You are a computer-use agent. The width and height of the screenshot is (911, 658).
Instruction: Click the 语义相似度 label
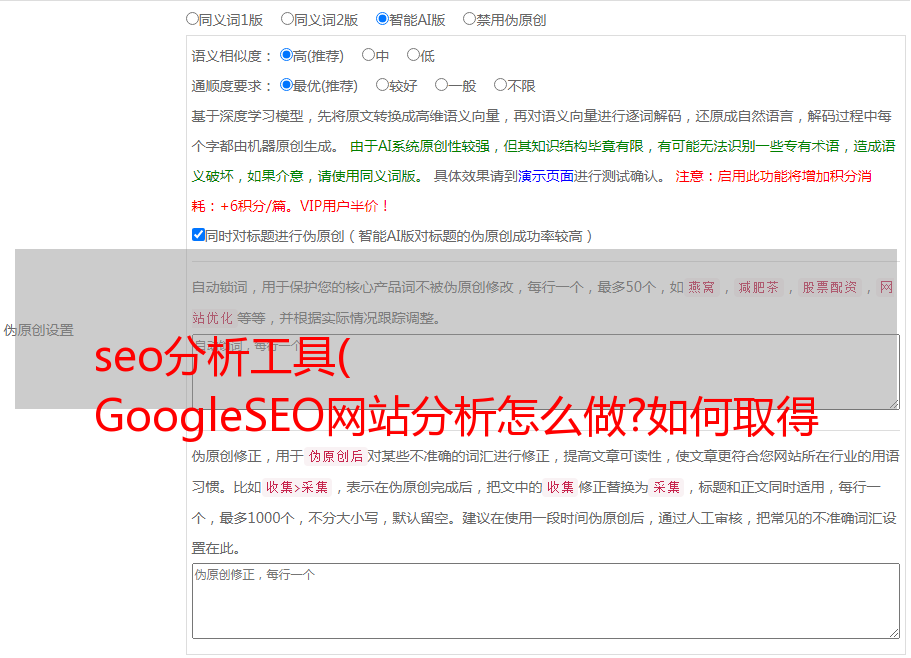coord(232,56)
